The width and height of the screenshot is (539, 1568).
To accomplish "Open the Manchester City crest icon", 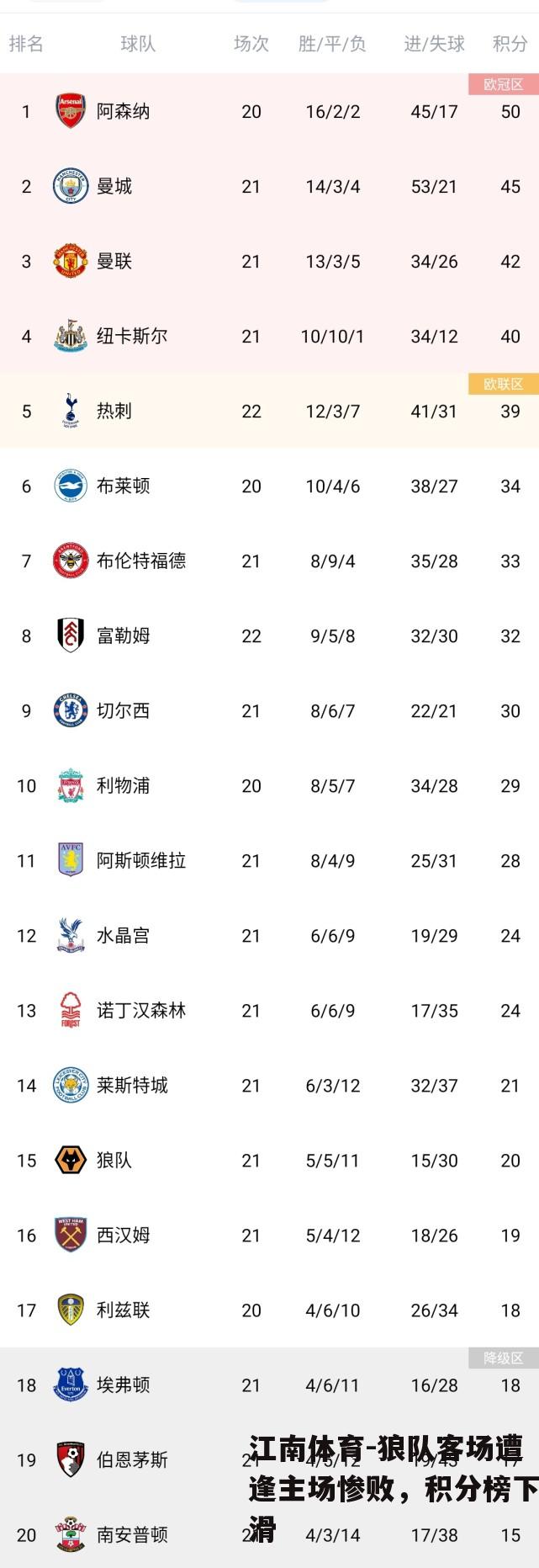I will point(71,186).
